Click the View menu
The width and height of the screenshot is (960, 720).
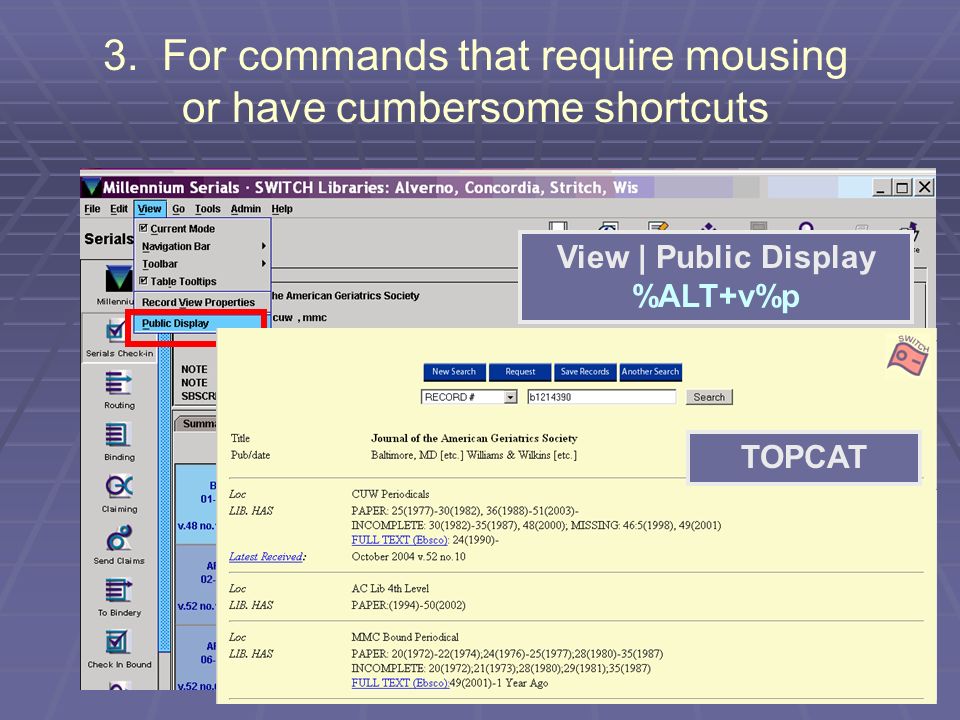pos(149,209)
